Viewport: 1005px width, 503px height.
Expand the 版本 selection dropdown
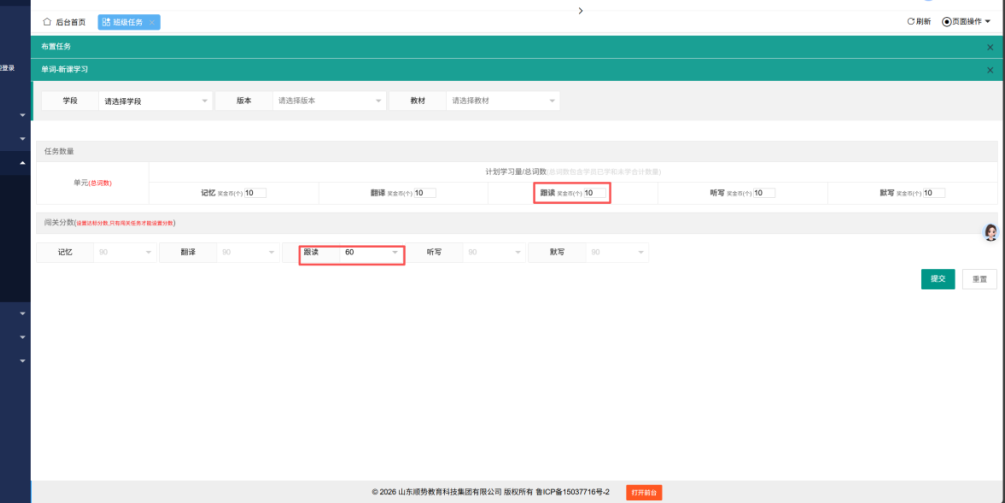click(329, 101)
